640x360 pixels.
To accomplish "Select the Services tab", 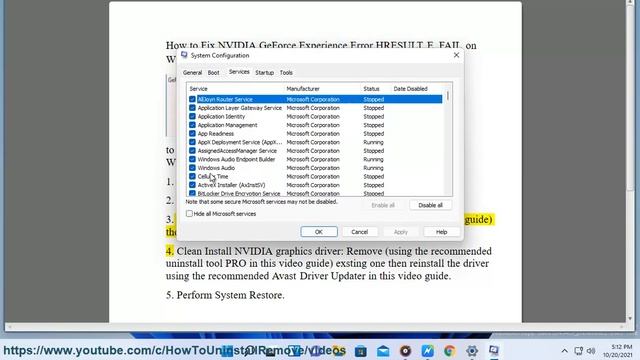I will pos(239,72).
